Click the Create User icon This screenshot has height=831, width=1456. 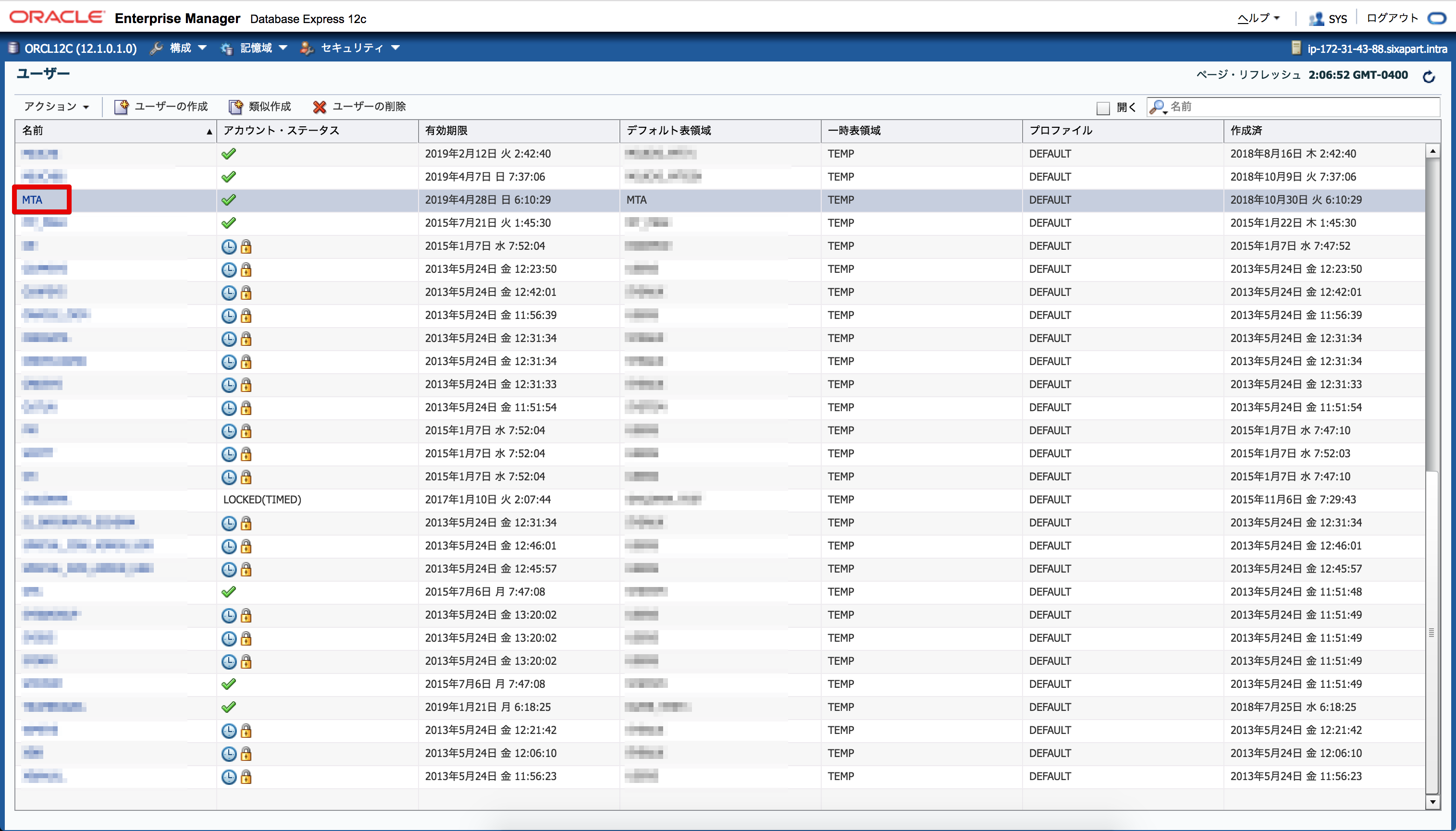pyautogui.click(x=122, y=107)
